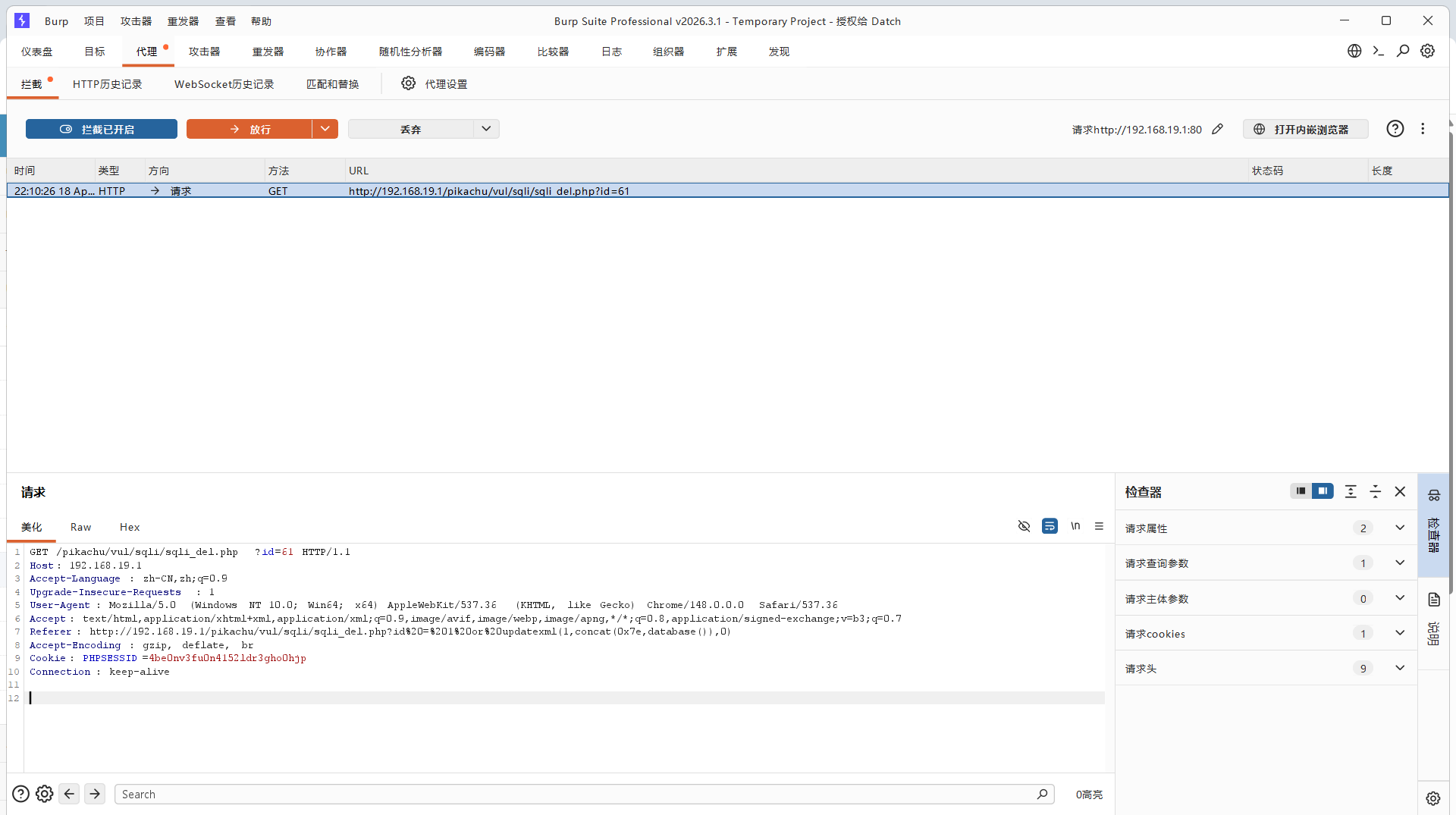
Task: Collapse all Inspector sections icon
Action: 1375,491
